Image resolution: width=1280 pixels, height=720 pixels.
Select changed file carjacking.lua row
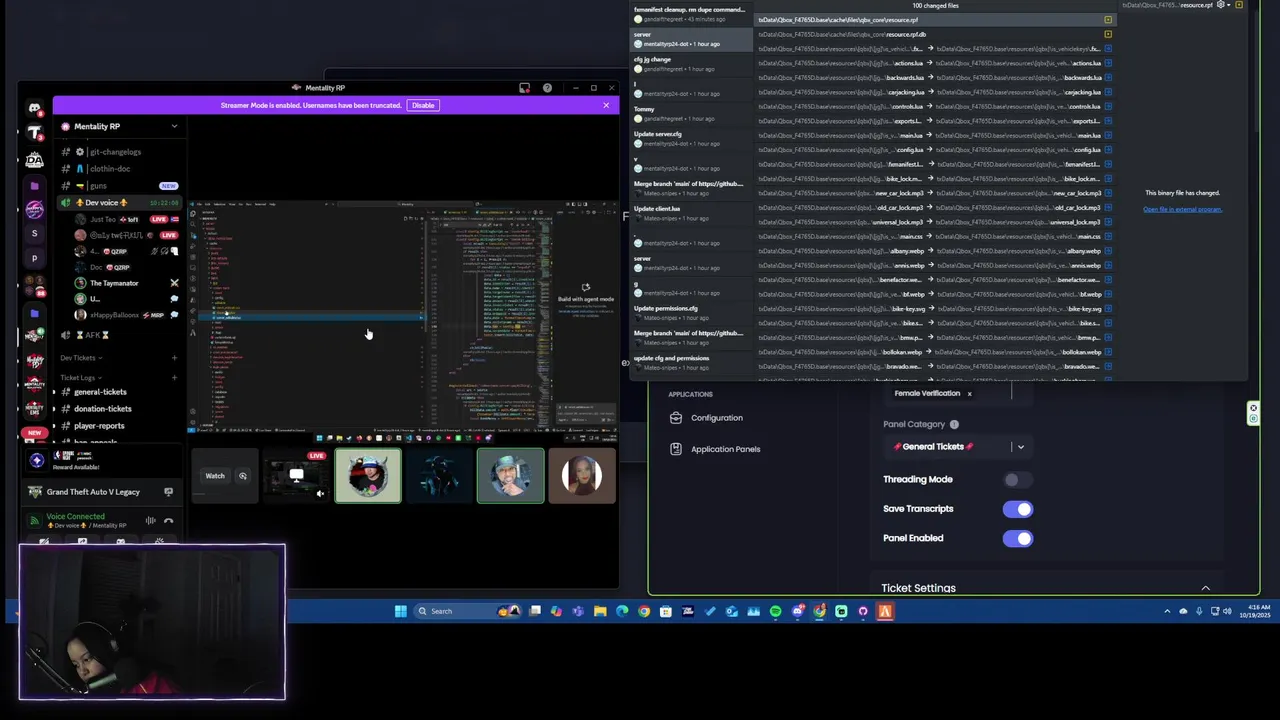tap(935, 92)
